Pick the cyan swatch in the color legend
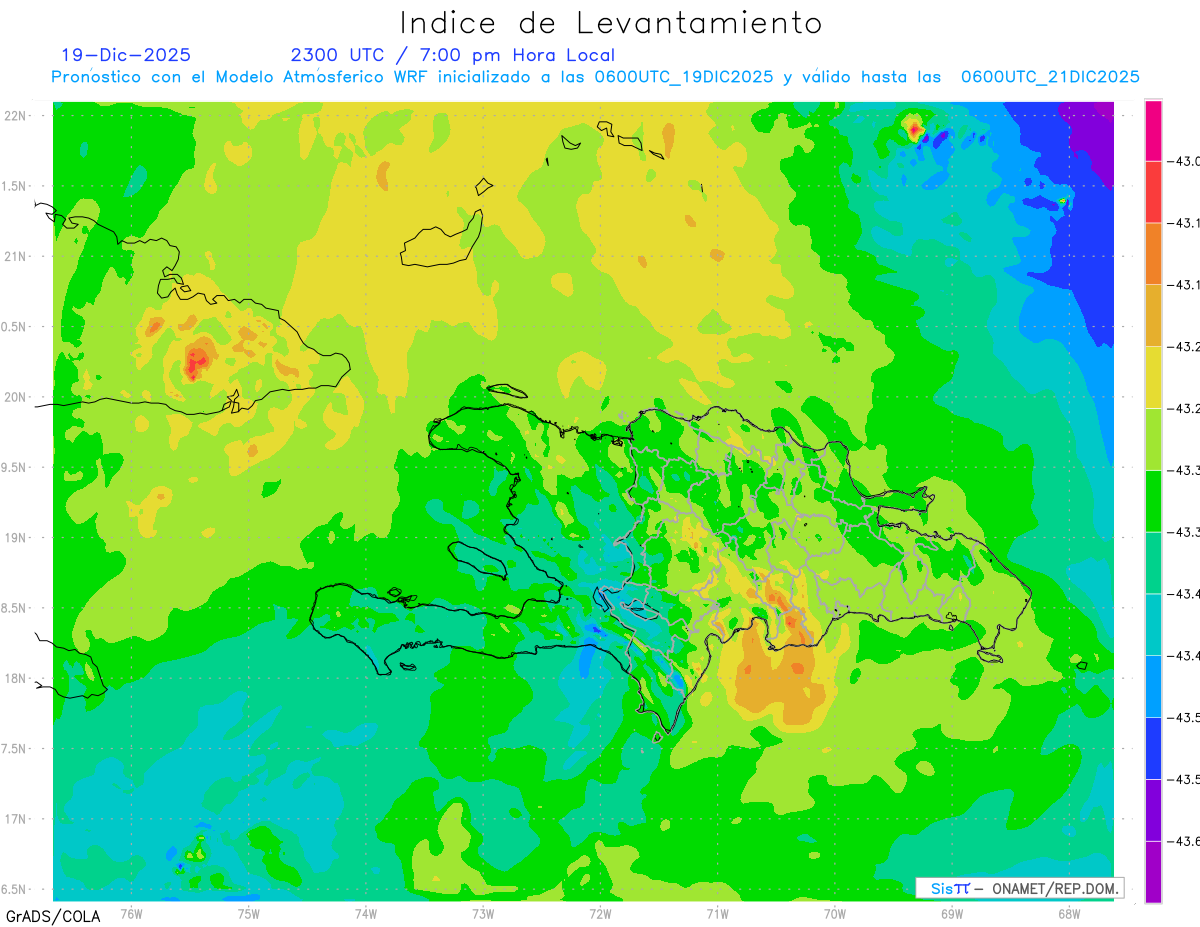Viewport: 1200px width, 927px height. point(1153,624)
